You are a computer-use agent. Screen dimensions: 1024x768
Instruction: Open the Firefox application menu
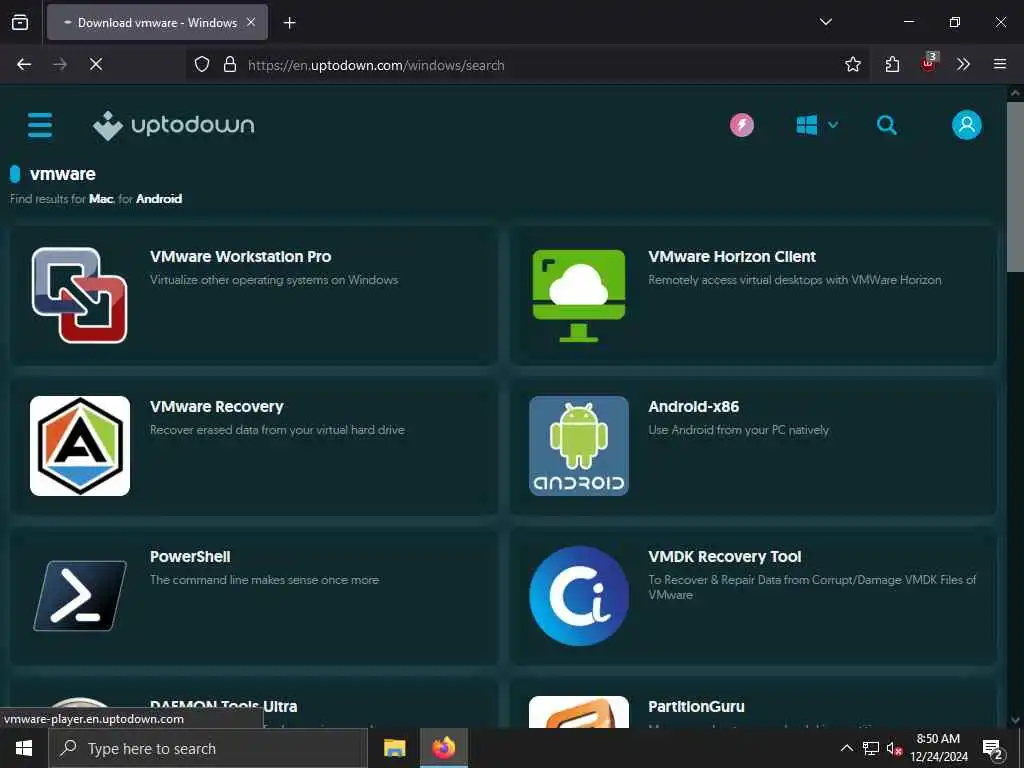(x=999, y=64)
